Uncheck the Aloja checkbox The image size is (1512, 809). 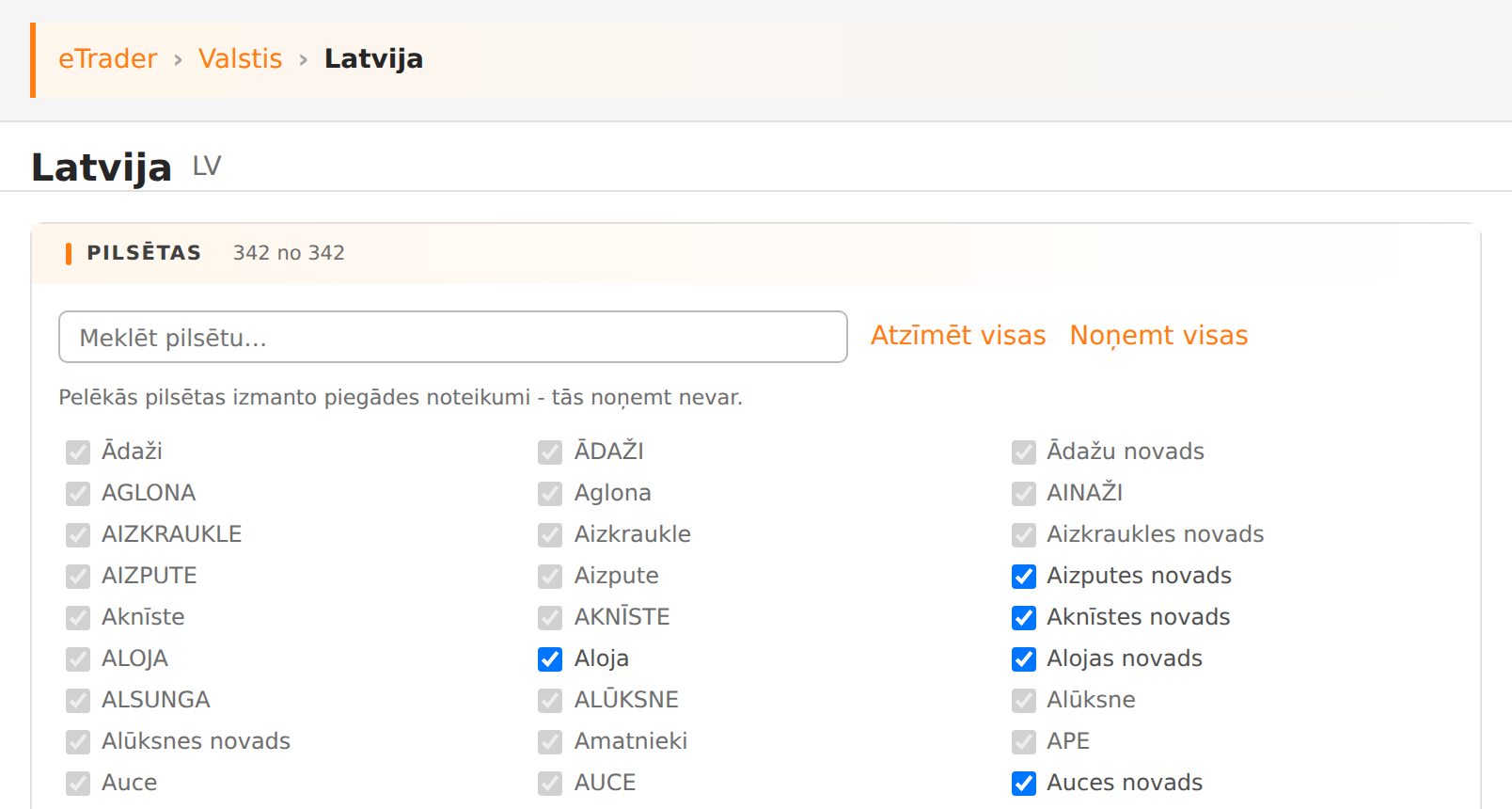(x=550, y=659)
